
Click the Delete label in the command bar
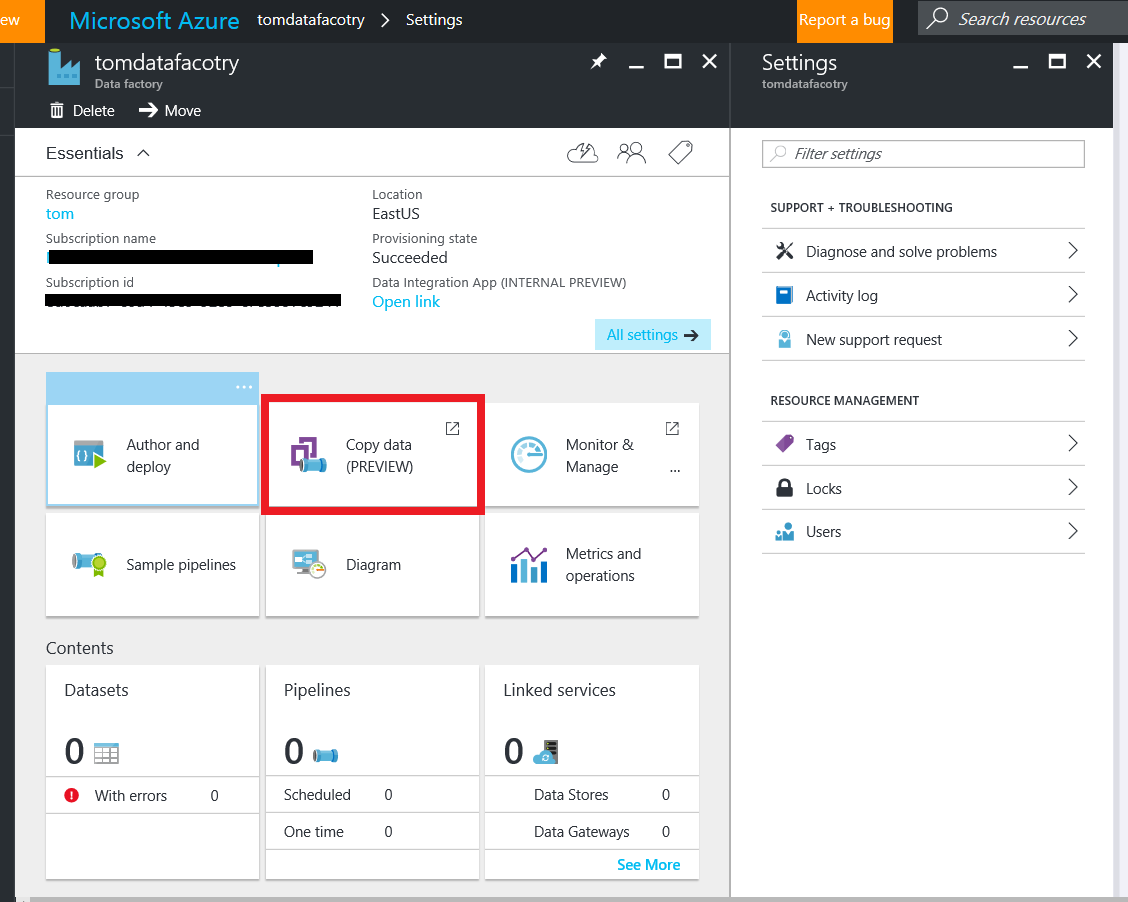pos(94,111)
